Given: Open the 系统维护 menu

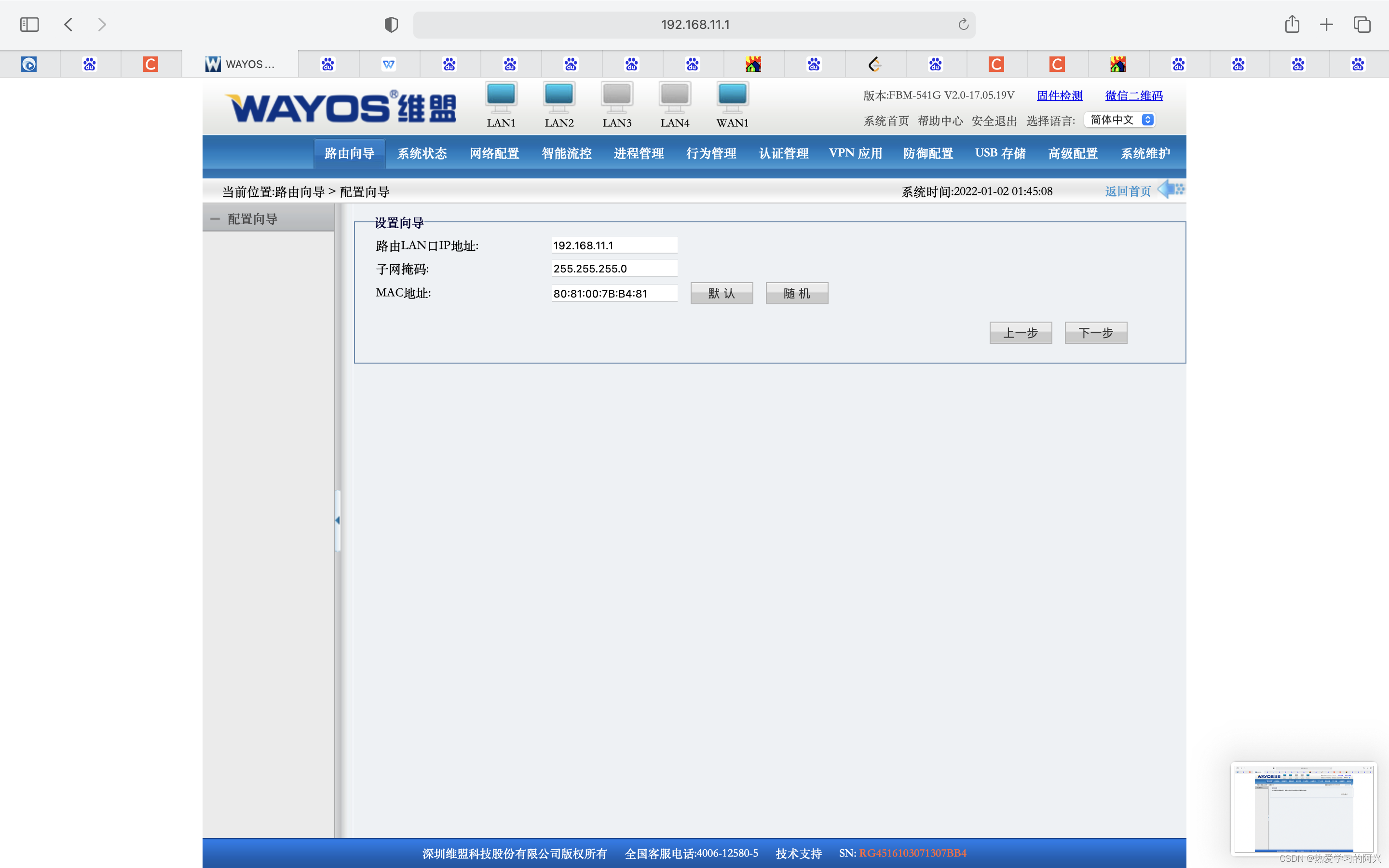Looking at the screenshot, I should point(1144,153).
